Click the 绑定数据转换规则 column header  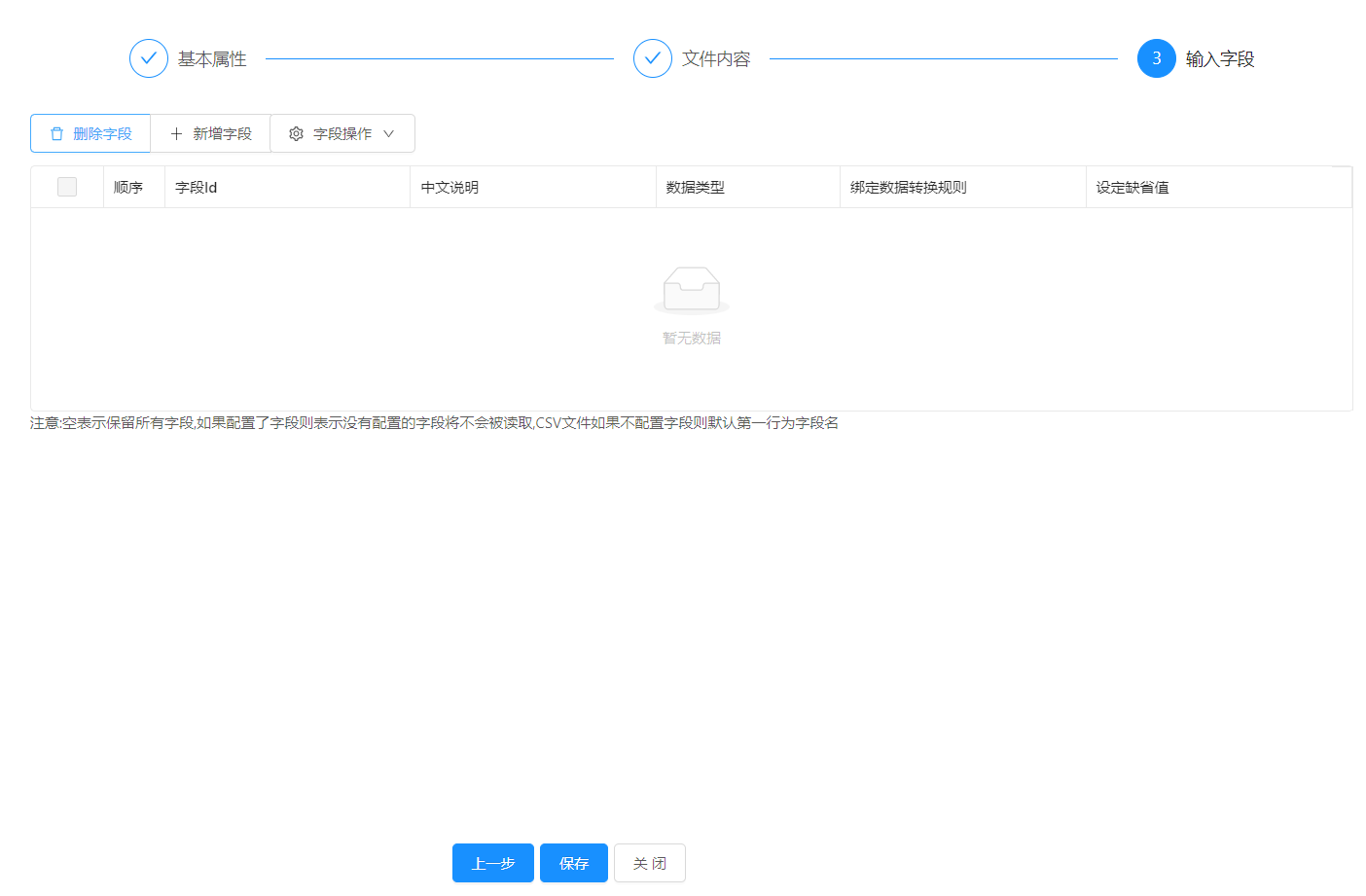coord(908,188)
